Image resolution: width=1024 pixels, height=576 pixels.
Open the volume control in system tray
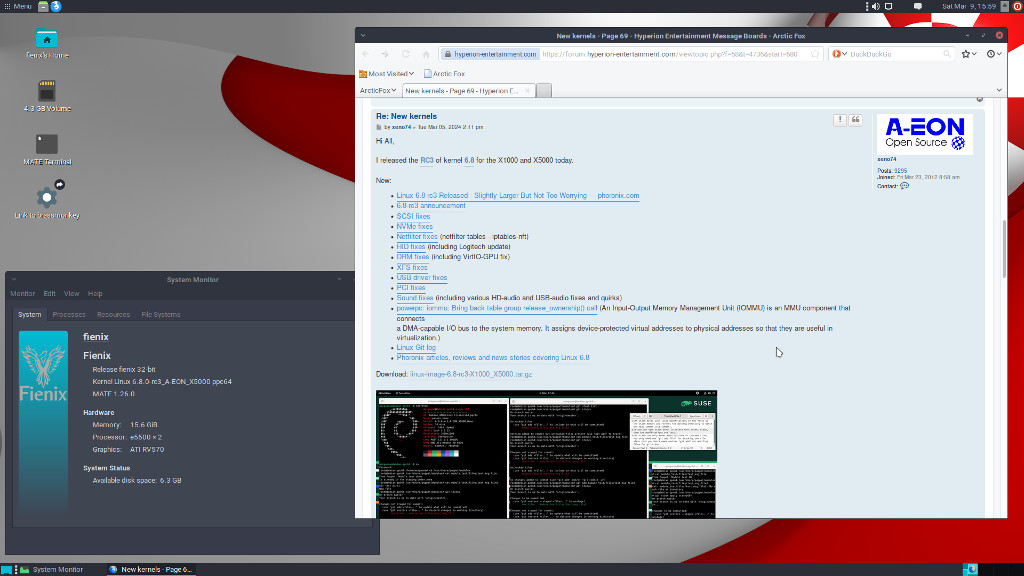click(x=876, y=6)
